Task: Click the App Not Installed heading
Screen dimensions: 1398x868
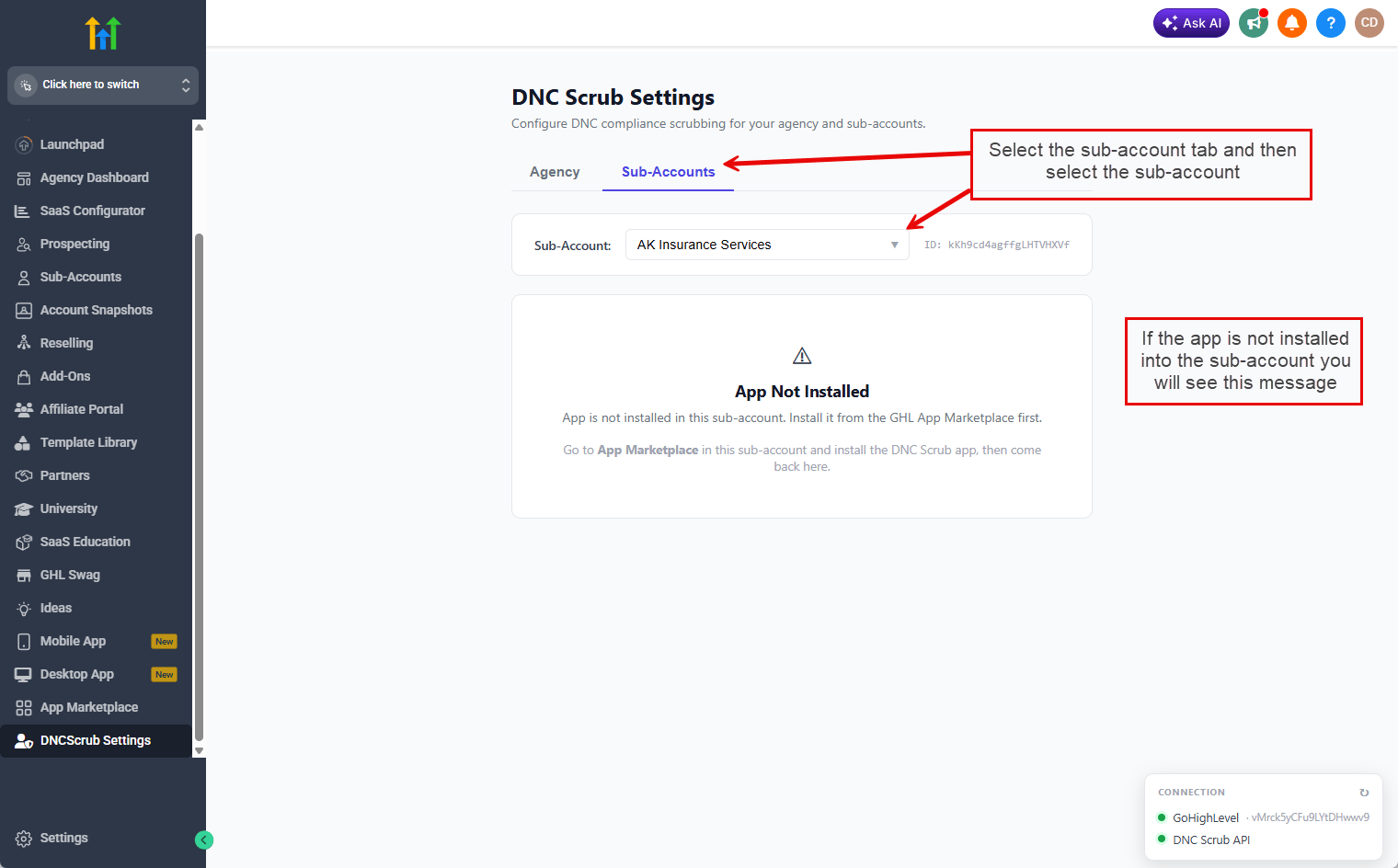Action: pos(802,392)
